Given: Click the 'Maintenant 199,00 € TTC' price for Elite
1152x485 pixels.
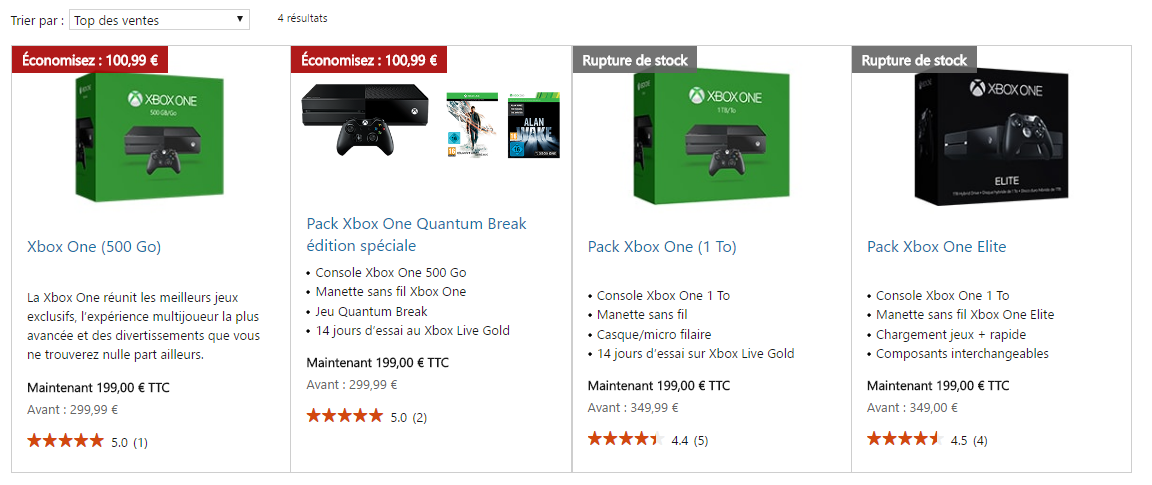Looking at the screenshot, I should pos(938,386).
